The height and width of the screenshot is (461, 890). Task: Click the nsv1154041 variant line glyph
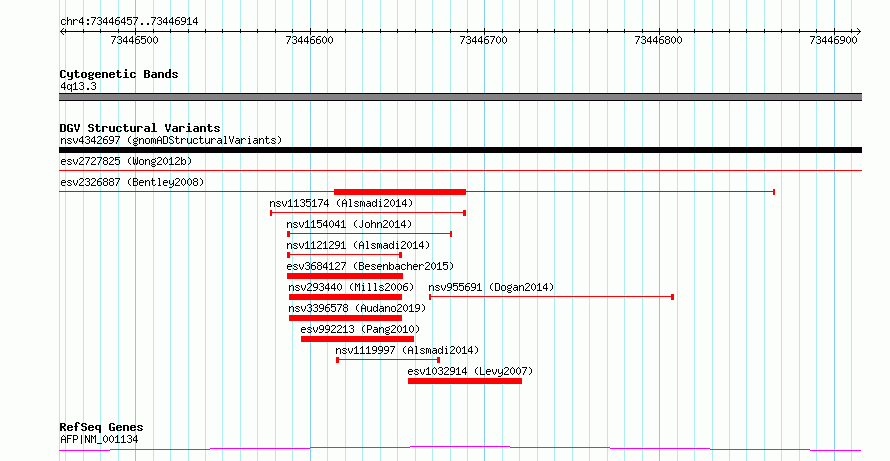pos(370,234)
